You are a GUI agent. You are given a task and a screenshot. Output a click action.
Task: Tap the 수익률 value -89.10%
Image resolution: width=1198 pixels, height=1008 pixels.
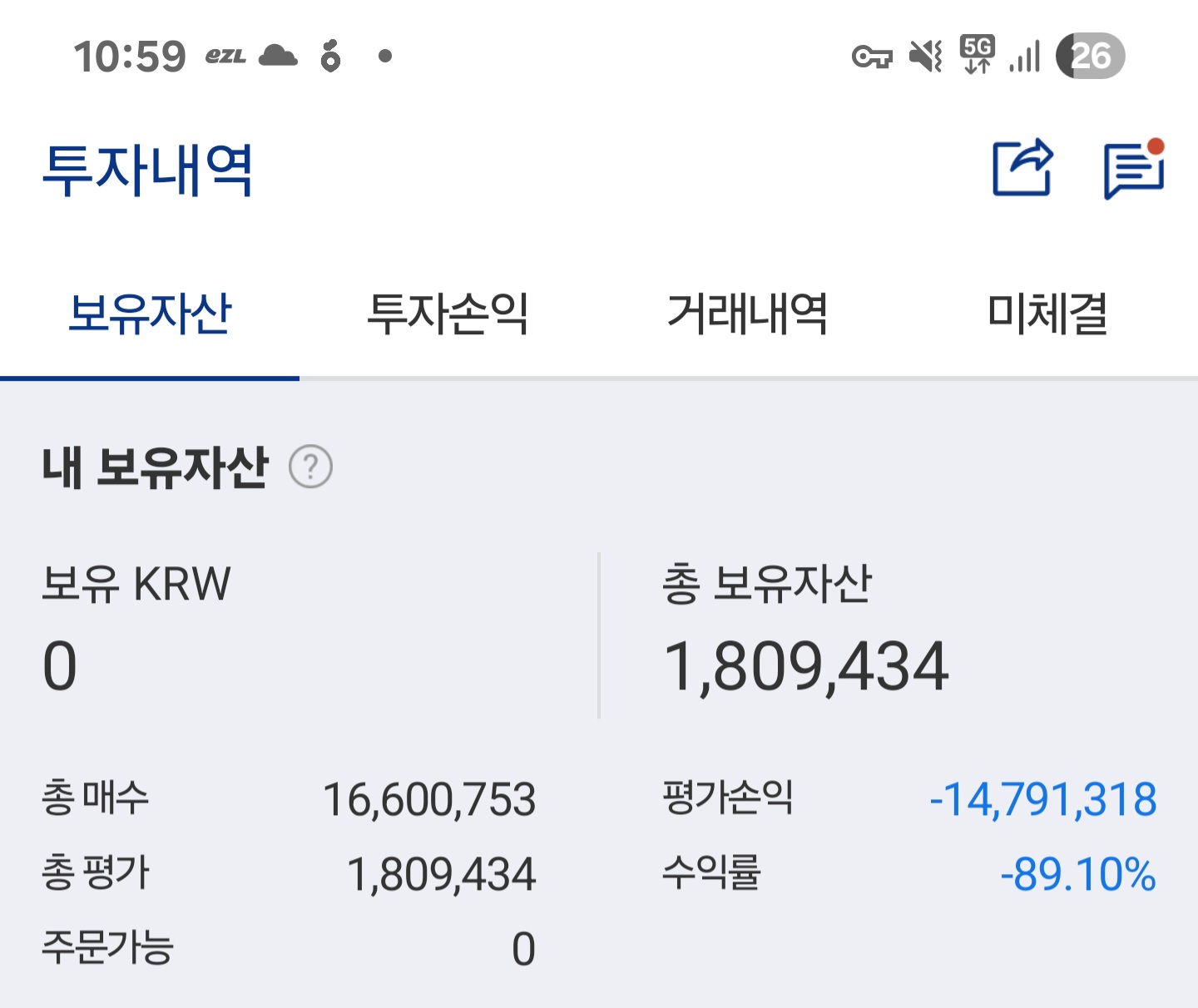coord(1077,874)
